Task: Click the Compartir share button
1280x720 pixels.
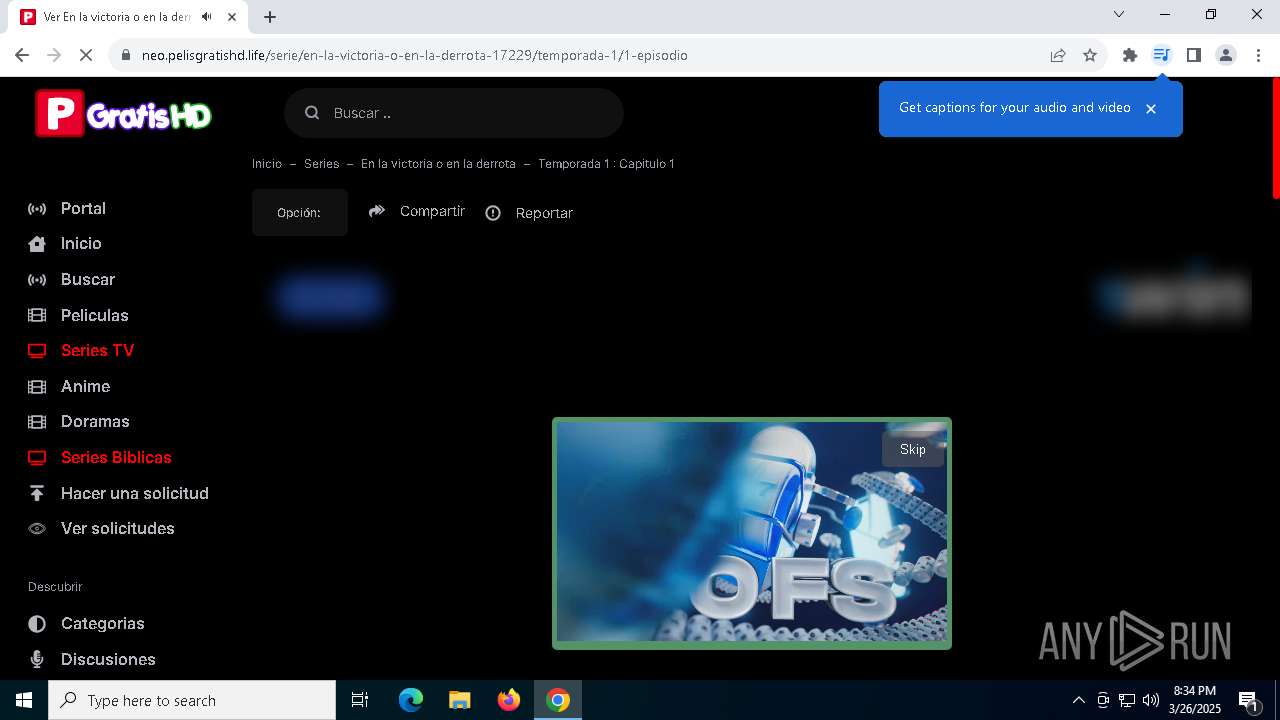Action: pos(417,211)
